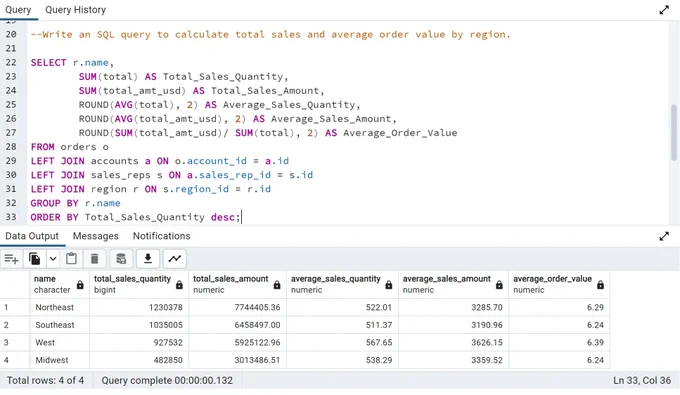680x395 pixels.
Task: Click the Northeast cell
Action: tap(59, 307)
